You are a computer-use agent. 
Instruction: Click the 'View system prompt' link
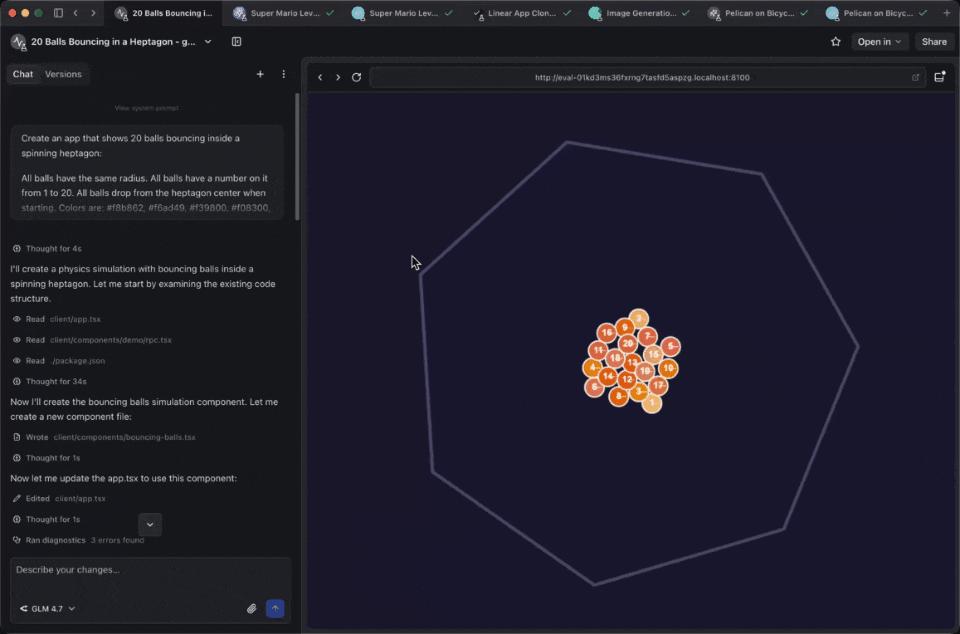147,108
